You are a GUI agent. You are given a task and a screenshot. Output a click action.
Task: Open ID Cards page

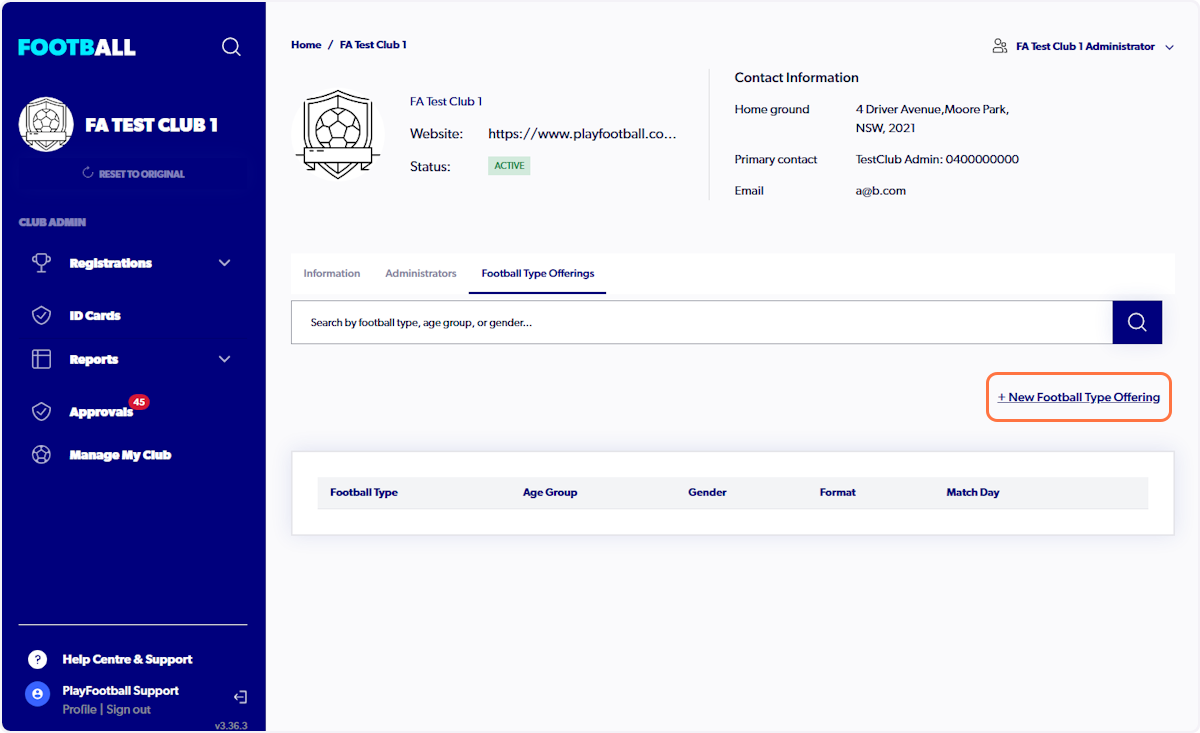pos(95,315)
